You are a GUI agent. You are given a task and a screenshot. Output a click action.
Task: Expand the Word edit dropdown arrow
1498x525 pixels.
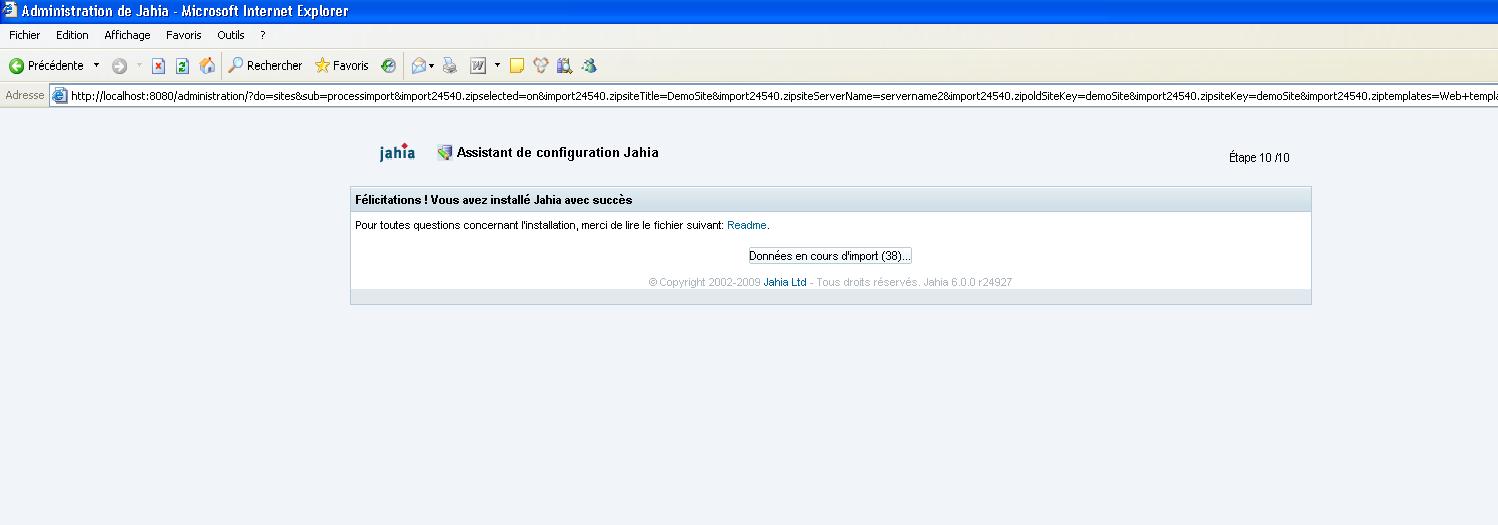pos(497,66)
